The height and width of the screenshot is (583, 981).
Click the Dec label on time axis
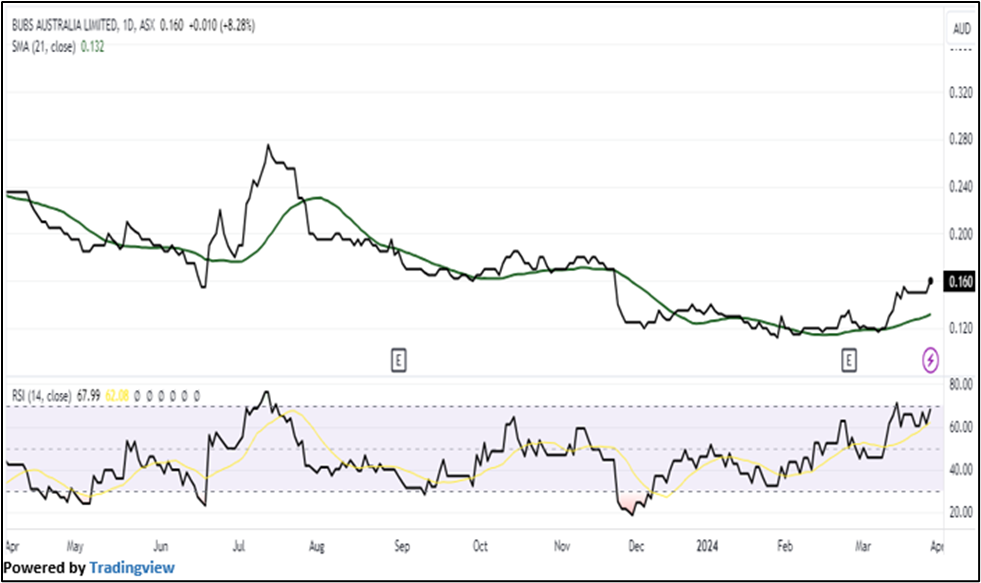[636, 546]
